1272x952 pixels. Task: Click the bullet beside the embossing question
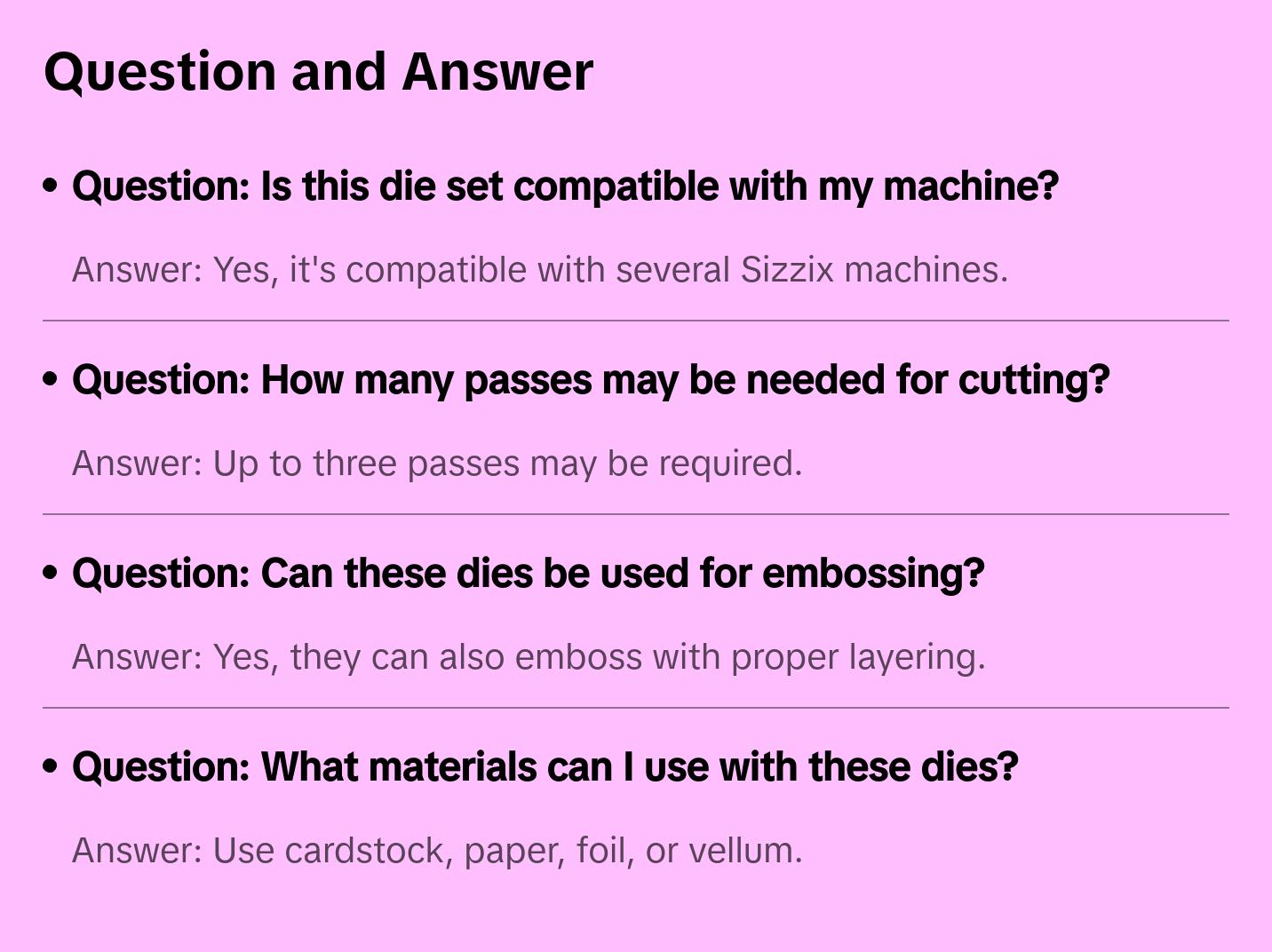coord(51,573)
